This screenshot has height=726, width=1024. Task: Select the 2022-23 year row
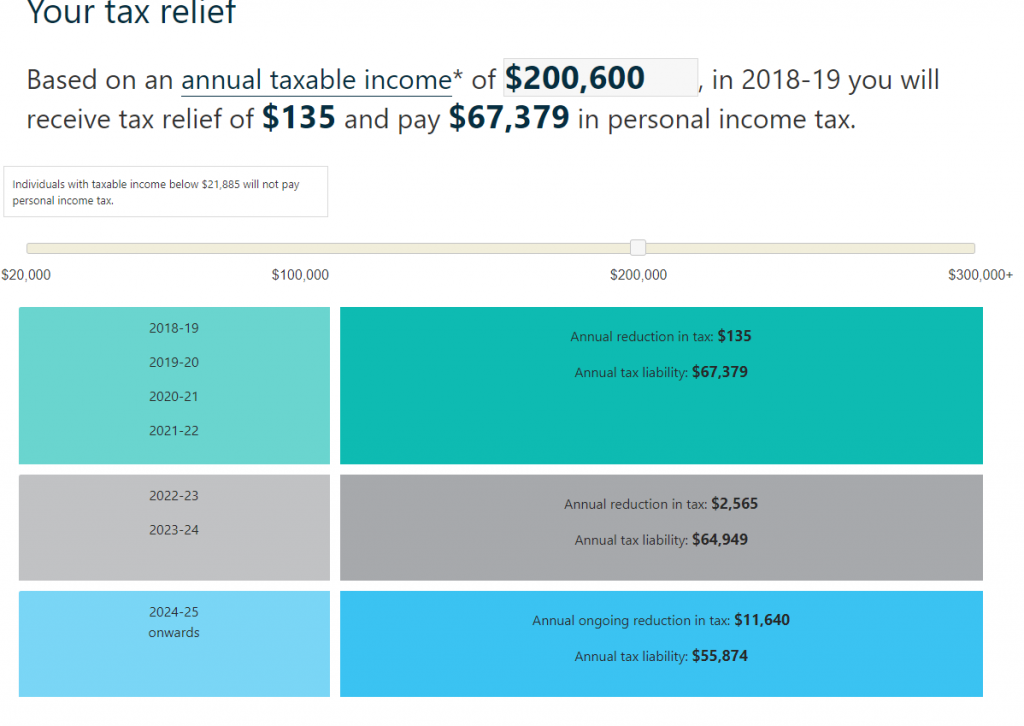click(x=174, y=495)
